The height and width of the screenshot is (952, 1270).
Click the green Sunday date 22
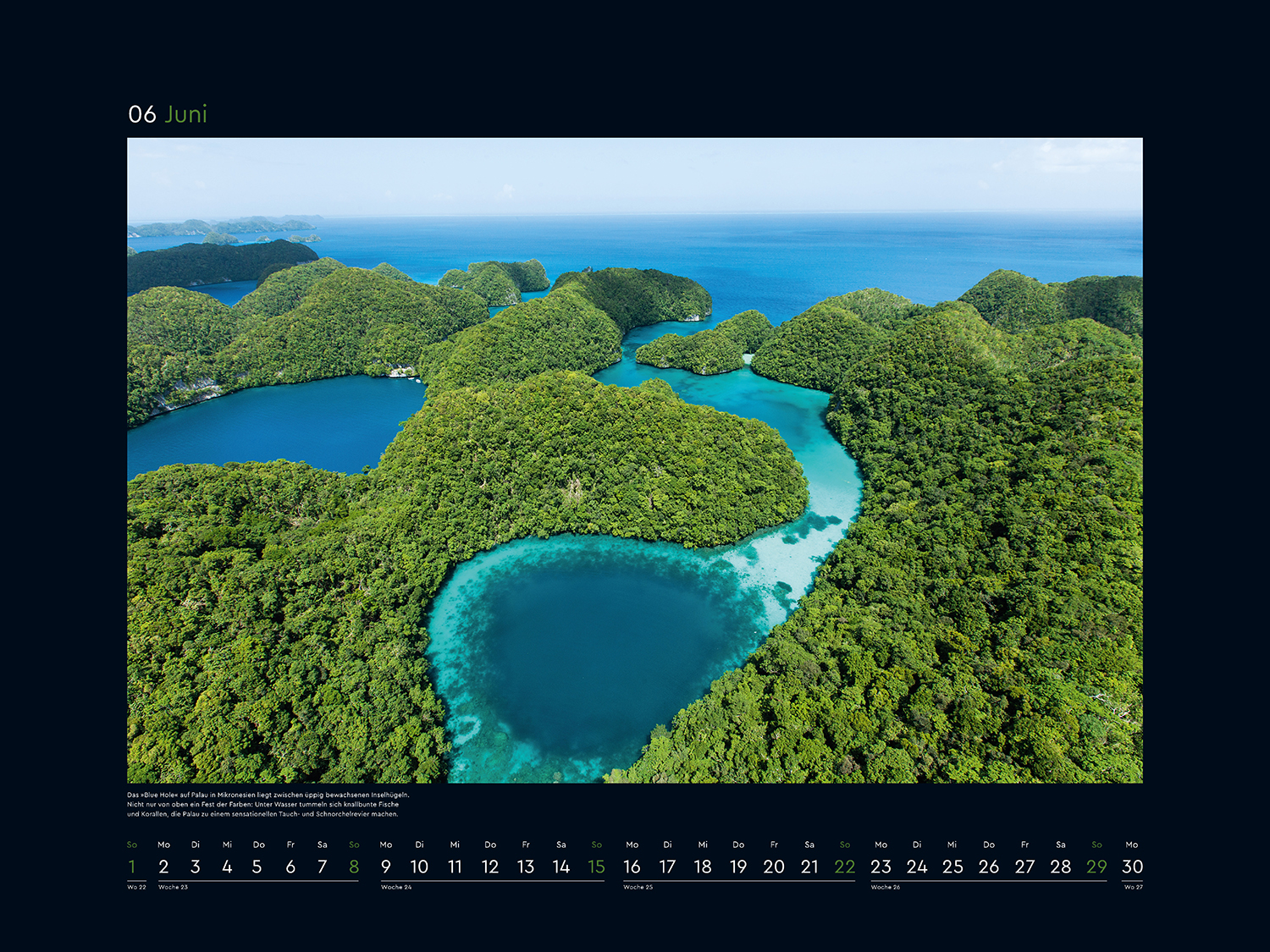844,867
